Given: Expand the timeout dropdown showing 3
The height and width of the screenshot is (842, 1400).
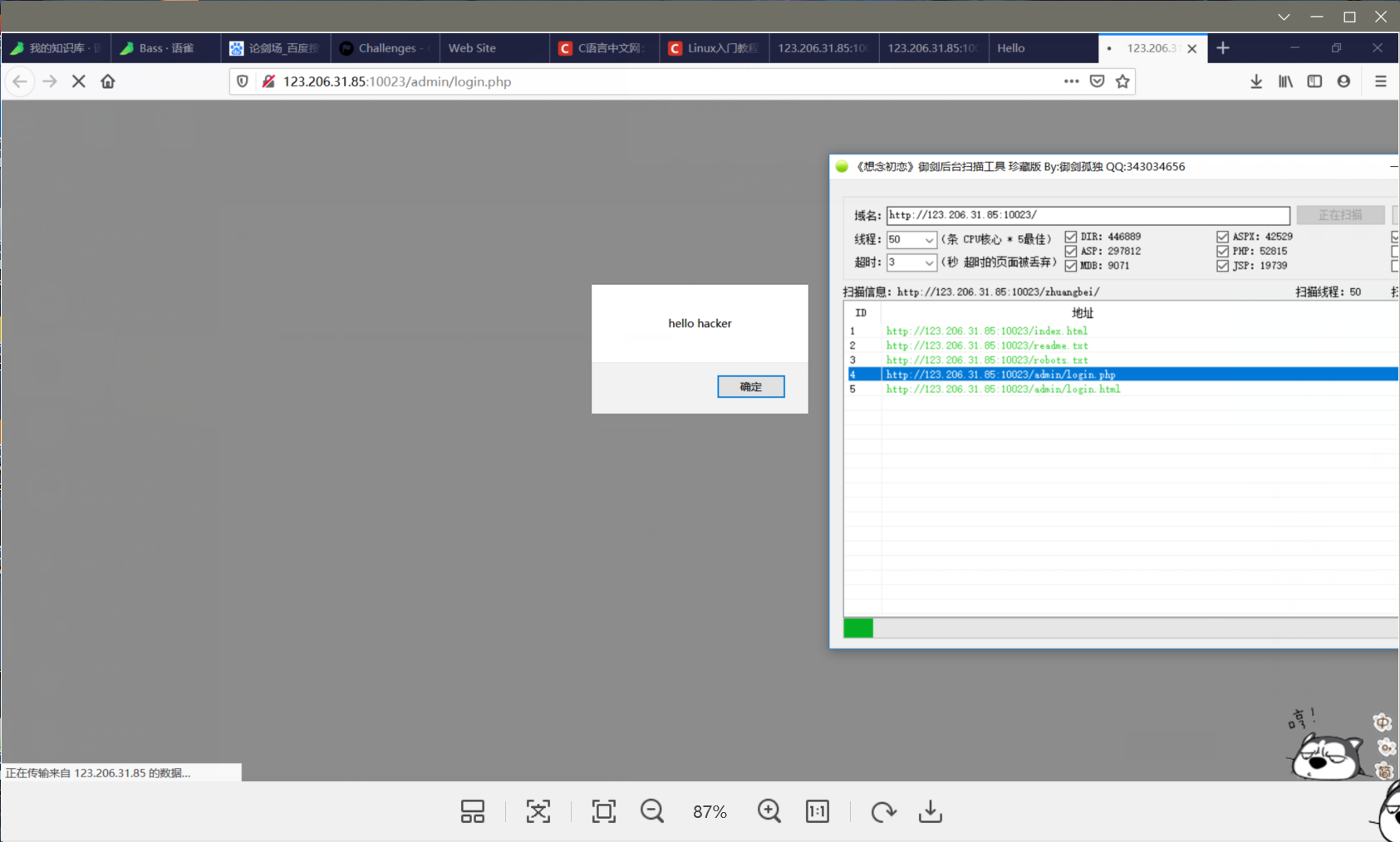Looking at the screenshot, I should click(929, 262).
